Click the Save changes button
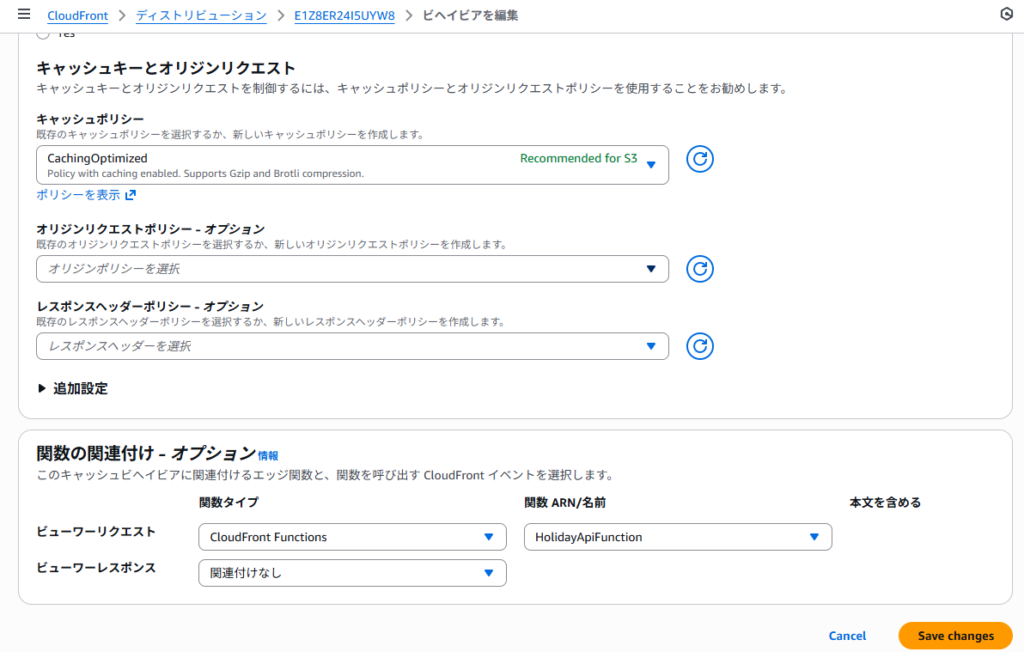Screen dimensions: 1024x652 click(955, 636)
